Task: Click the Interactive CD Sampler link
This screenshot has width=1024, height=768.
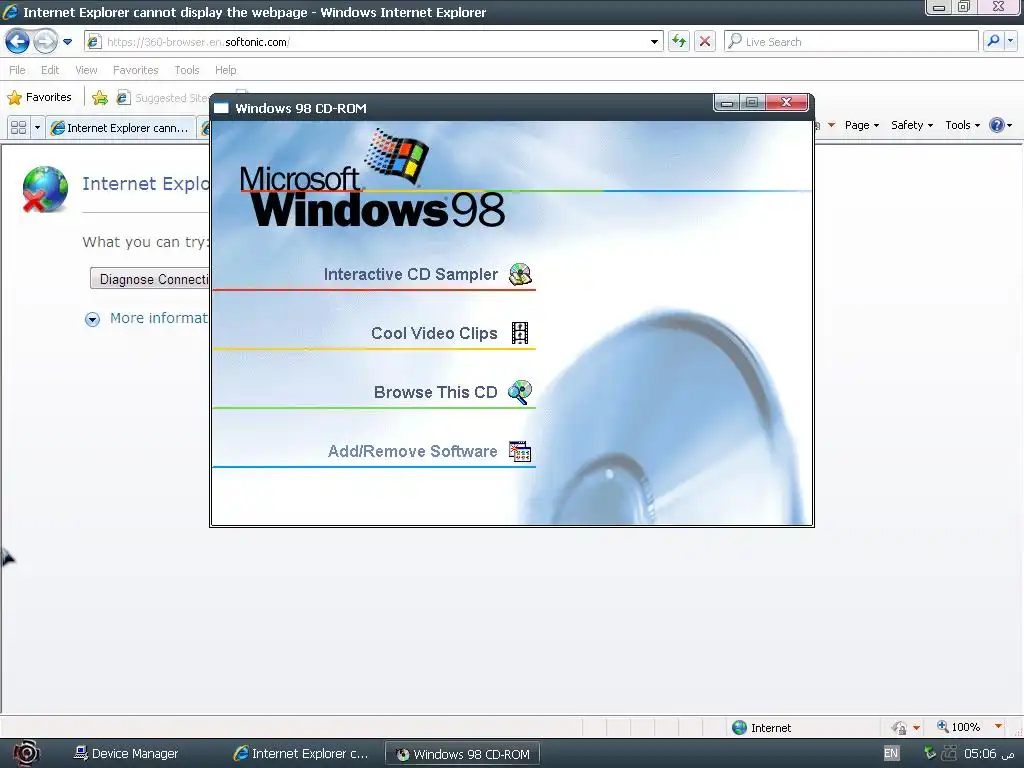Action: [410, 274]
